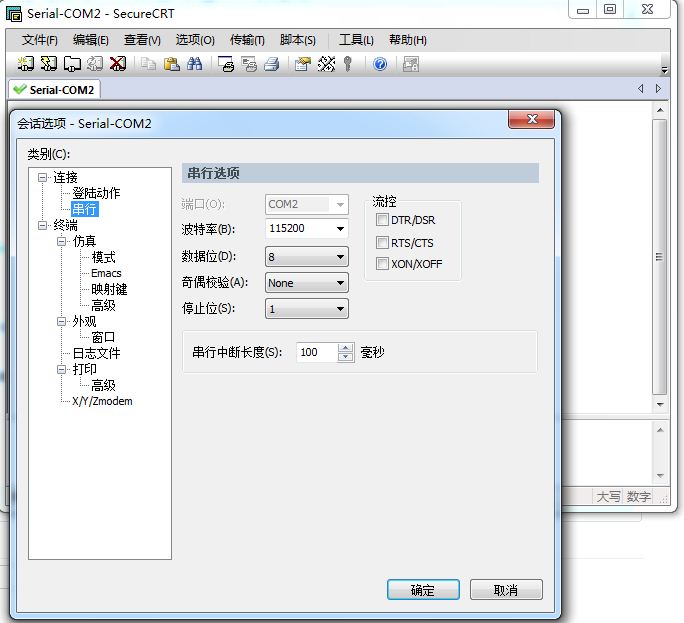Click the Print Screen icon
The image size is (684, 623).
pos(226,64)
